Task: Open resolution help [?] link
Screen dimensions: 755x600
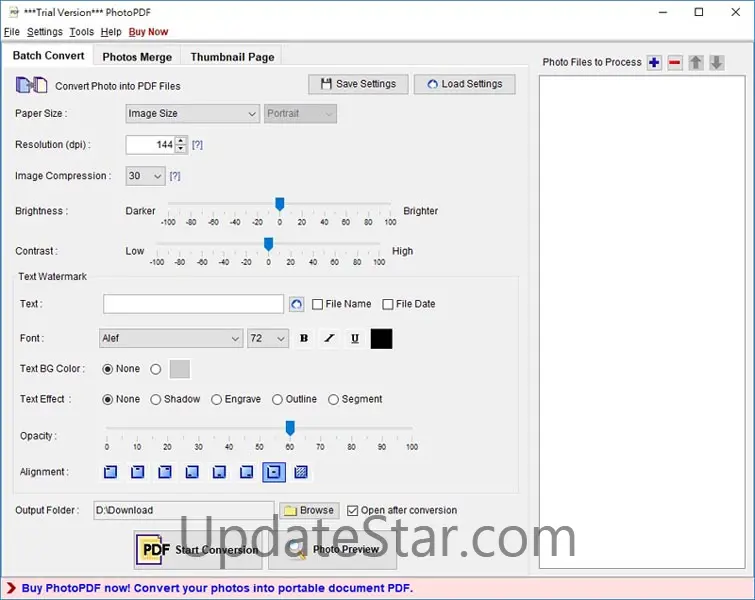Action: tap(197, 145)
